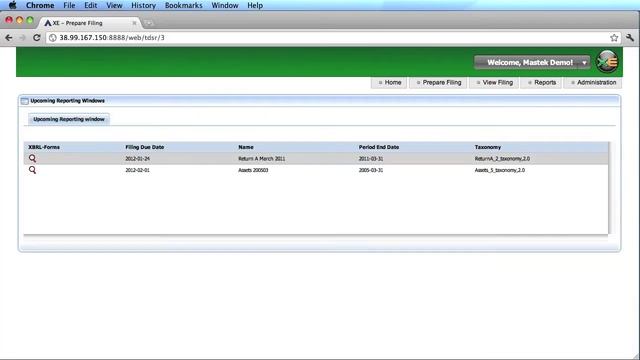Go forward with browser forward arrow
Viewport: 640px width, 360px height.
(x=22, y=38)
